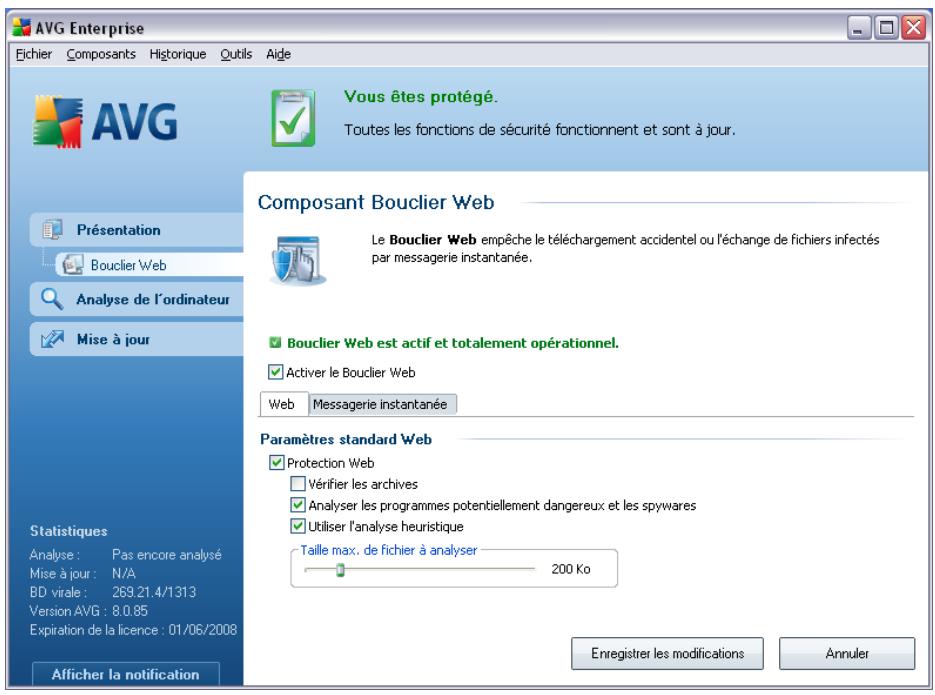
Task: Click BD virale value 269.21.4/1313
Action: tap(154, 592)
